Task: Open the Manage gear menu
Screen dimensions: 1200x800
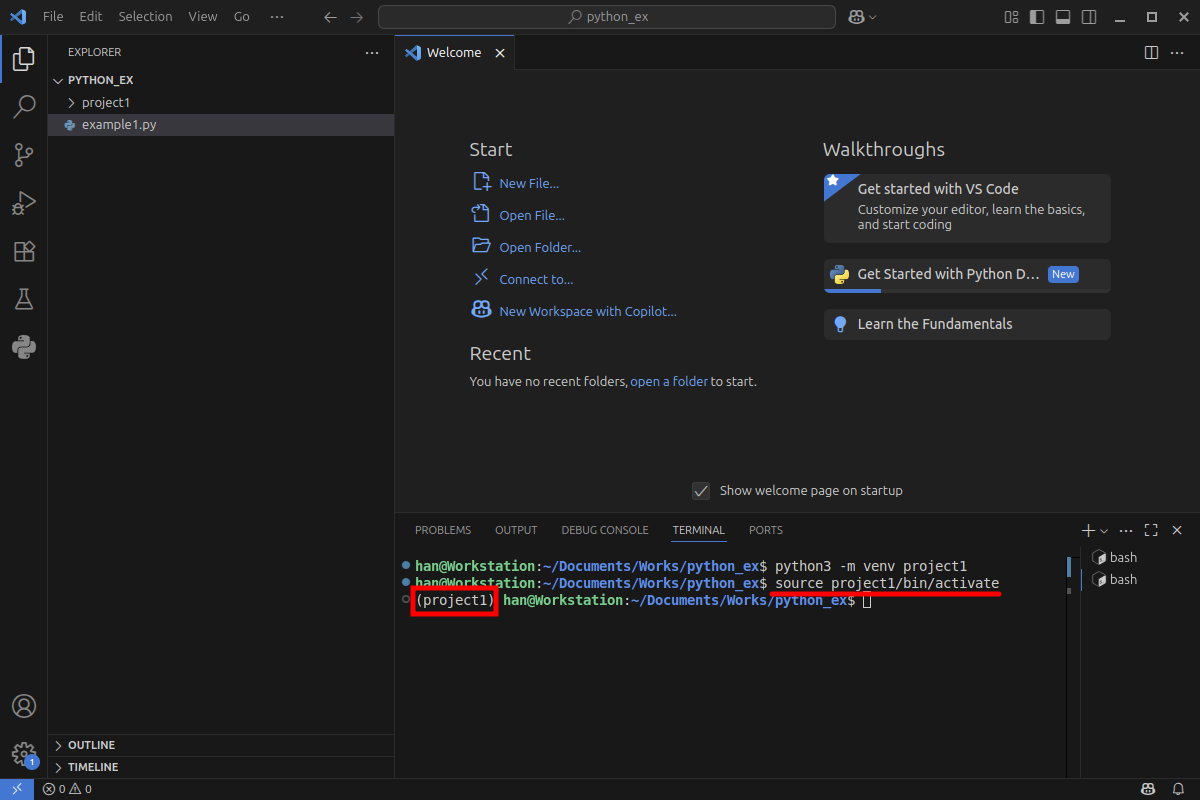Action: pyautogui.click(x=24, y=754)
